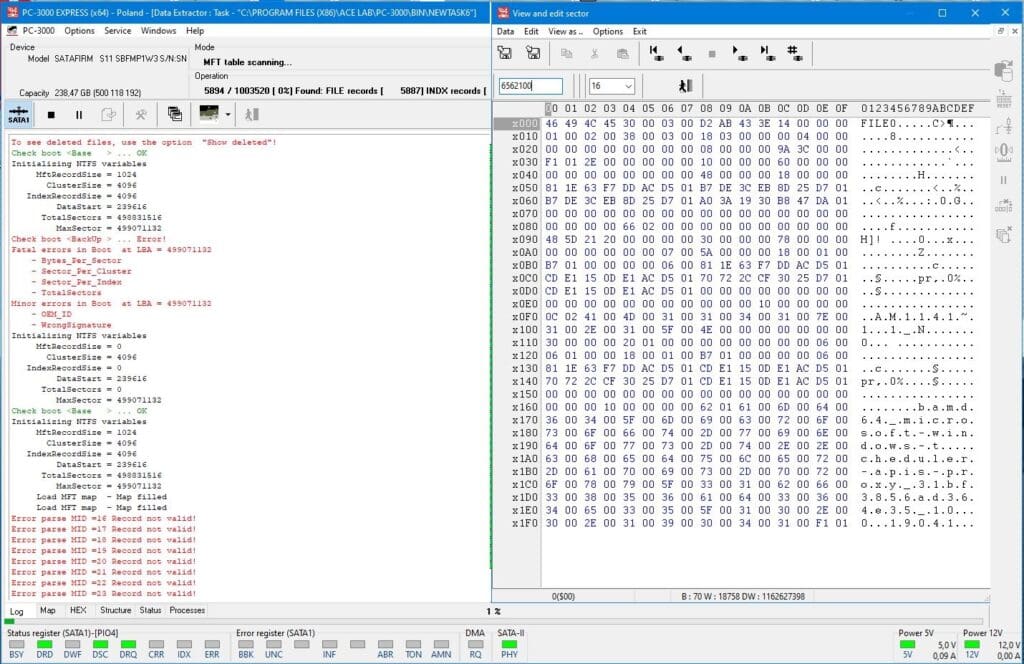The image size is (1024, 664).
Task: Click the cascading windows toolbar icon
Action: pos(175,114)
